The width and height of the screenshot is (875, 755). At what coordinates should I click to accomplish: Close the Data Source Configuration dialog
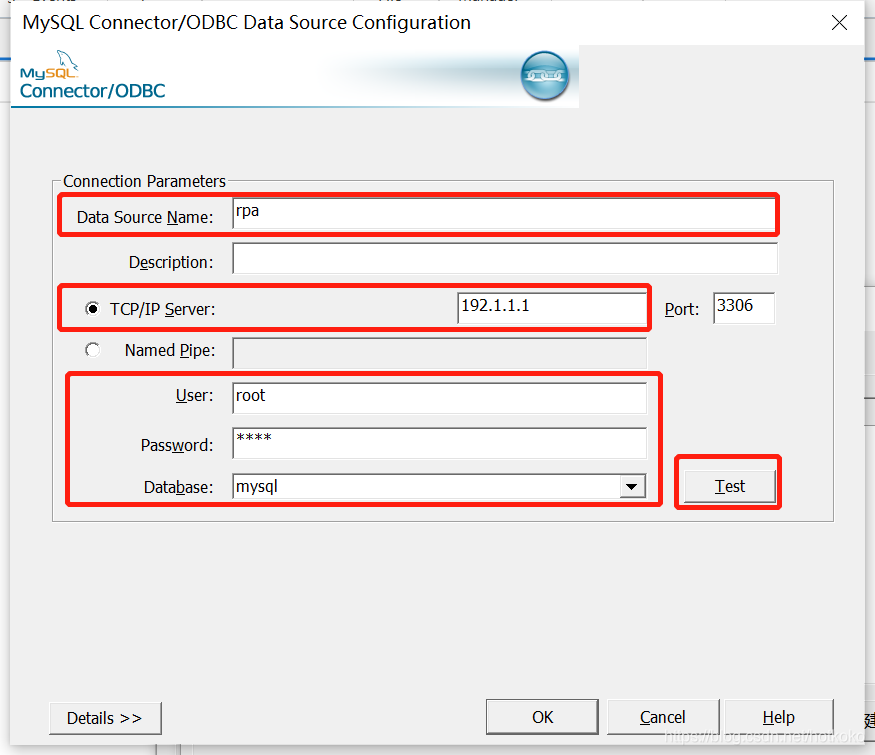click(839, 22)
